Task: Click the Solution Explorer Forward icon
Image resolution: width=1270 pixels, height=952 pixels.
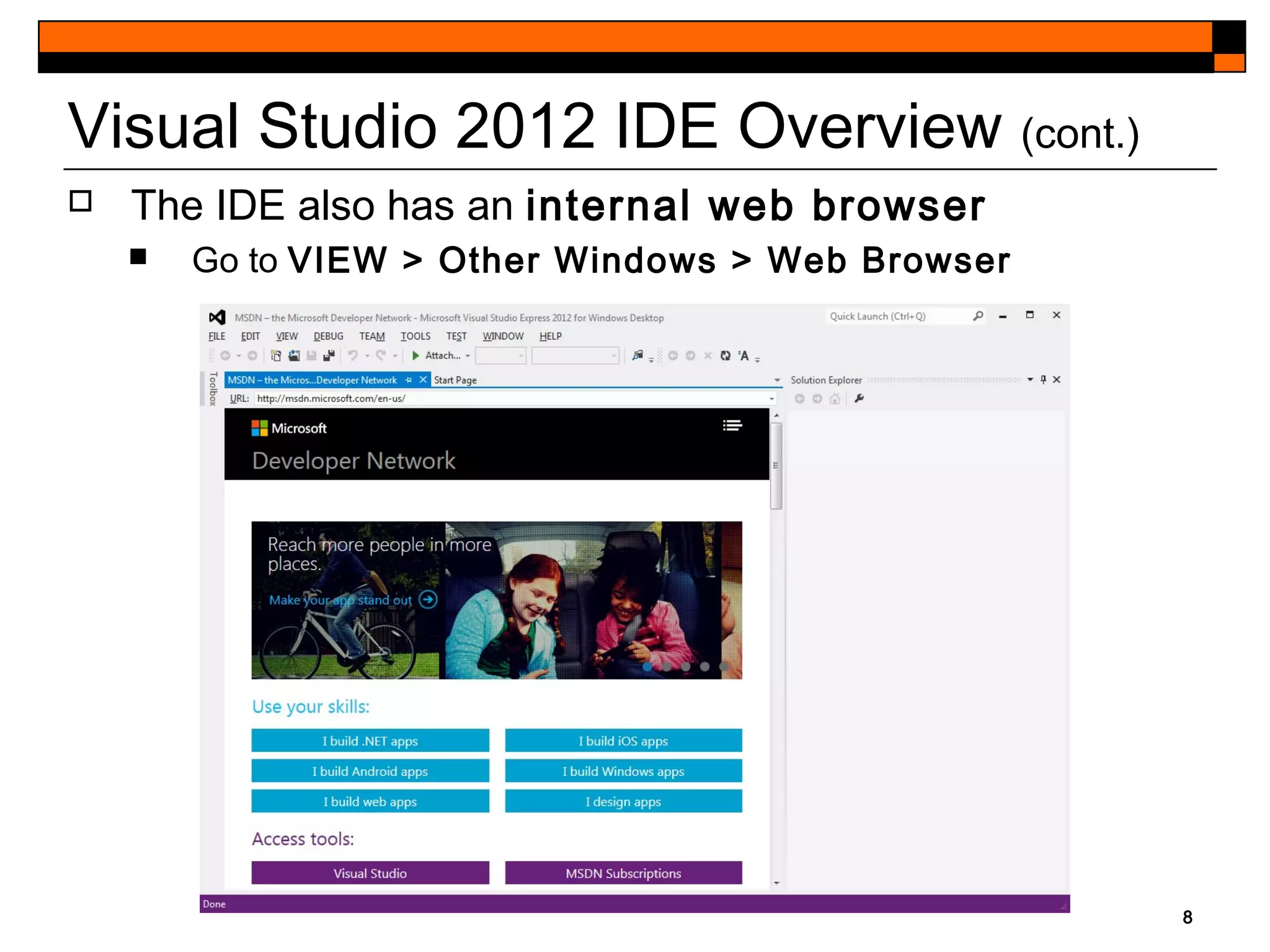Action: coord(817,399)
